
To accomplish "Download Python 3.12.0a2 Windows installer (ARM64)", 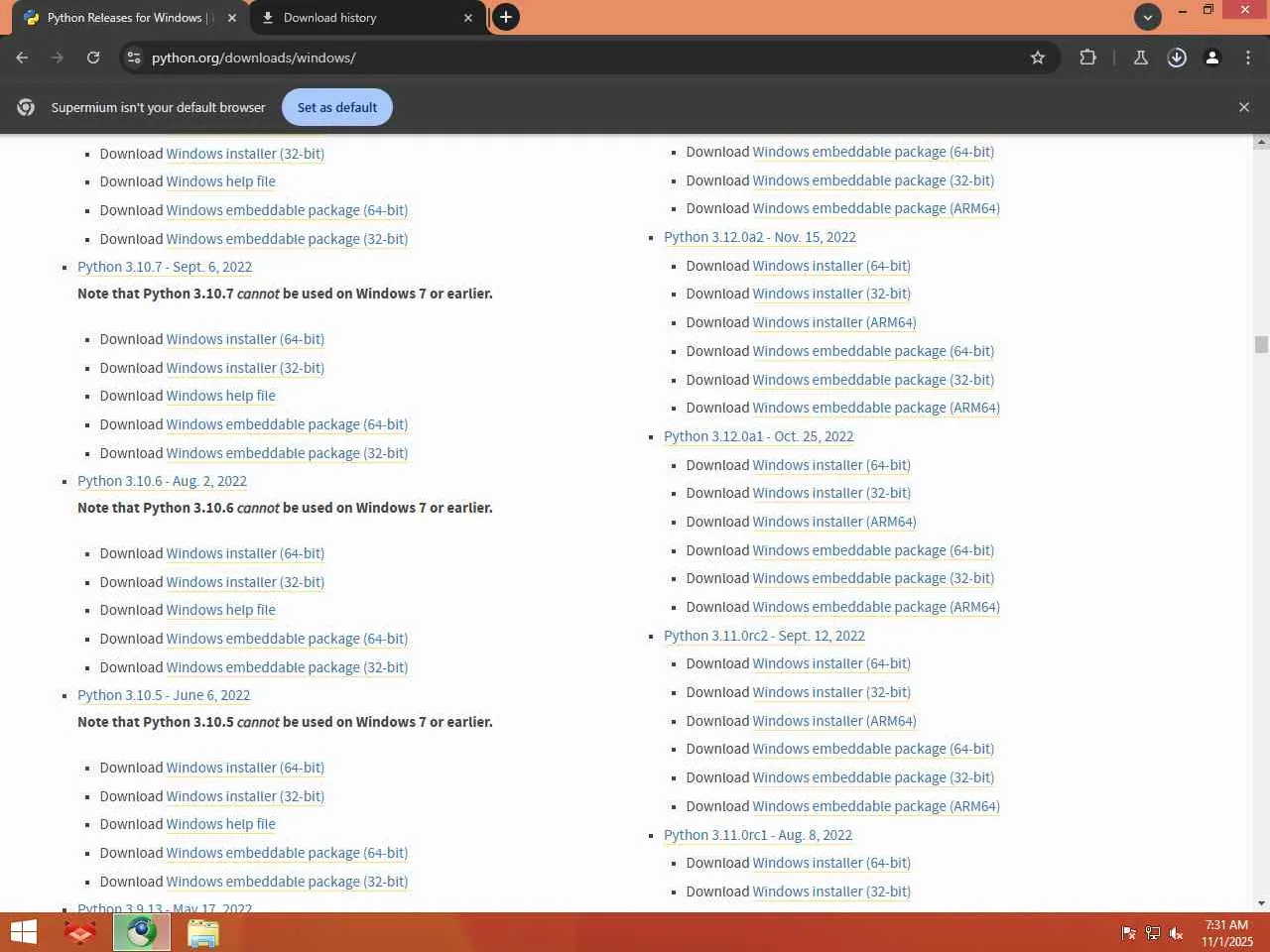I will [x=834, y=322].
